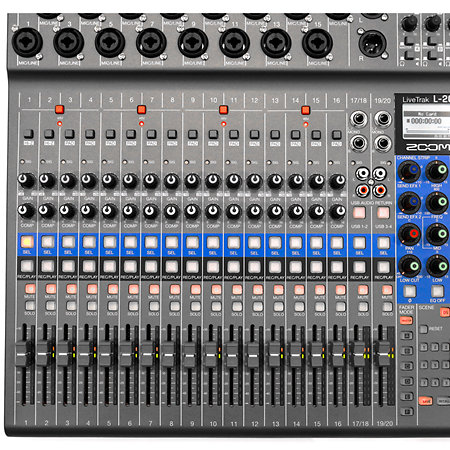Viewport: 450px width, 450px height.
Task: Toggle 48V phantom power for channels 5-8
Action: click(x=141, y=109)
